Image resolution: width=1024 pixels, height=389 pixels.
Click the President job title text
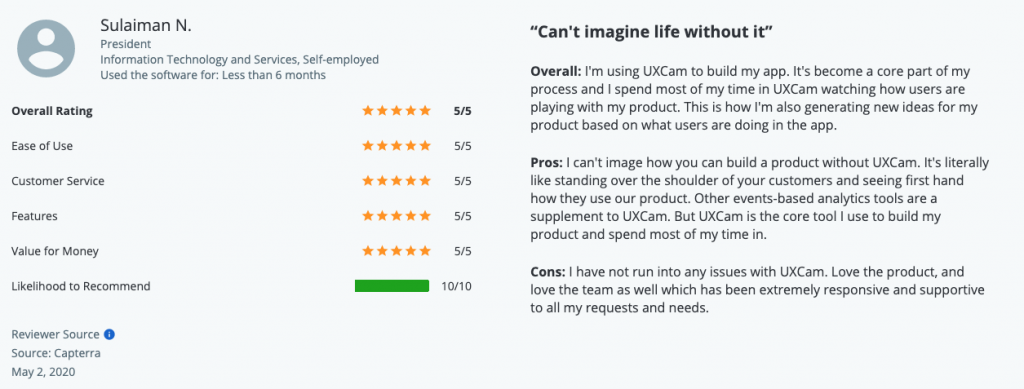[125, 44]
